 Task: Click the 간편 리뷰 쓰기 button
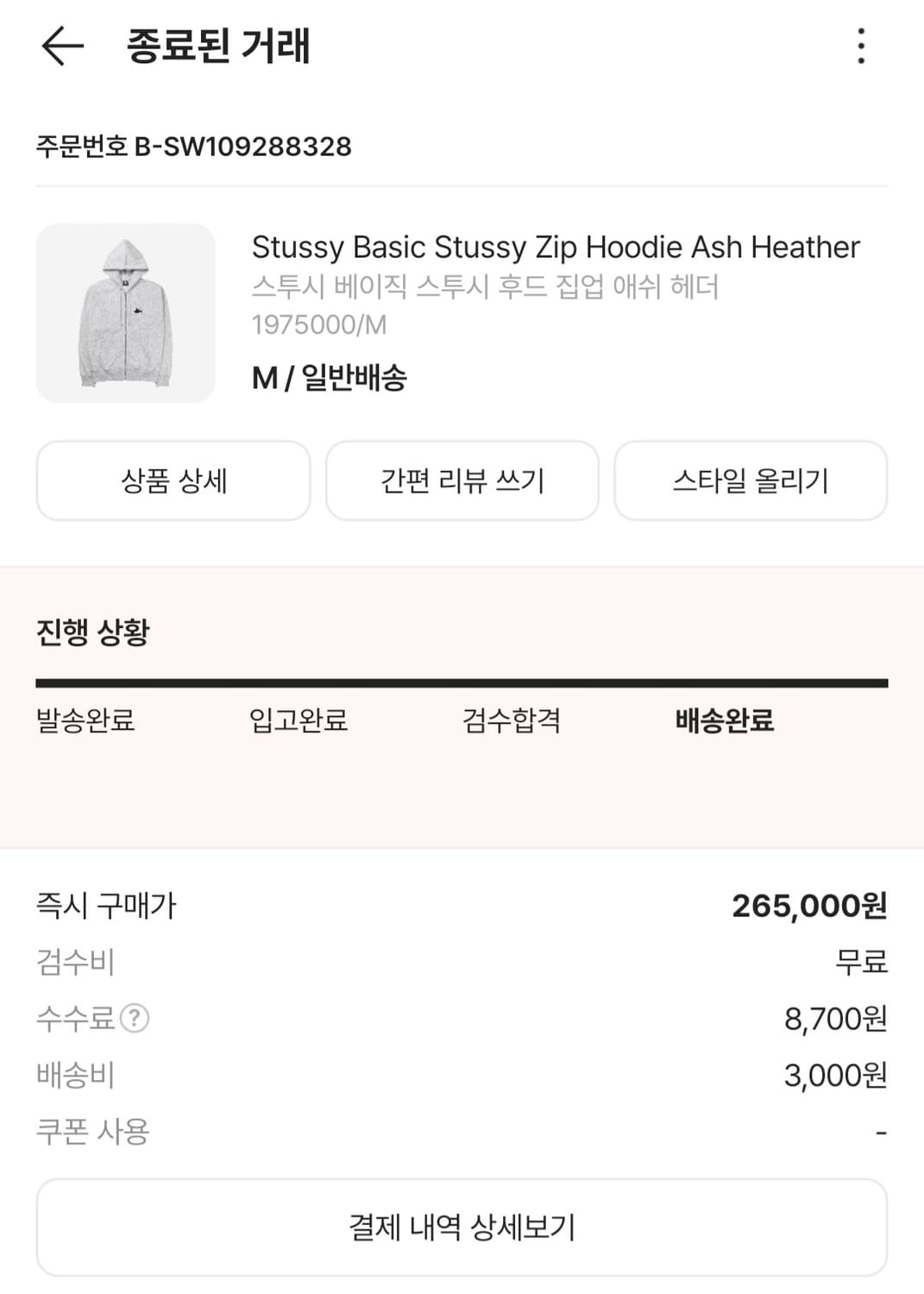(462, 481)
